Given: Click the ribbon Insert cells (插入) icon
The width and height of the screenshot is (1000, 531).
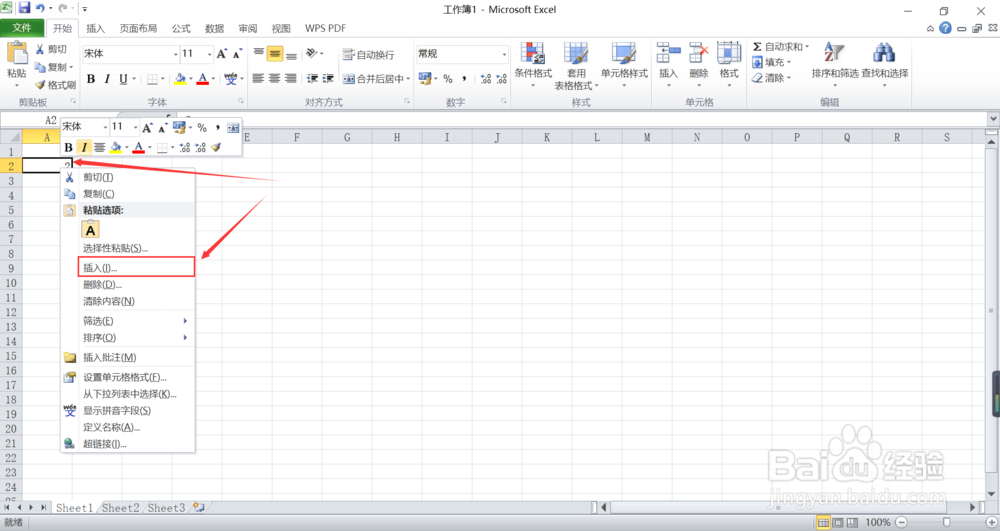Looking at the screenshot, I should point(668,54).
